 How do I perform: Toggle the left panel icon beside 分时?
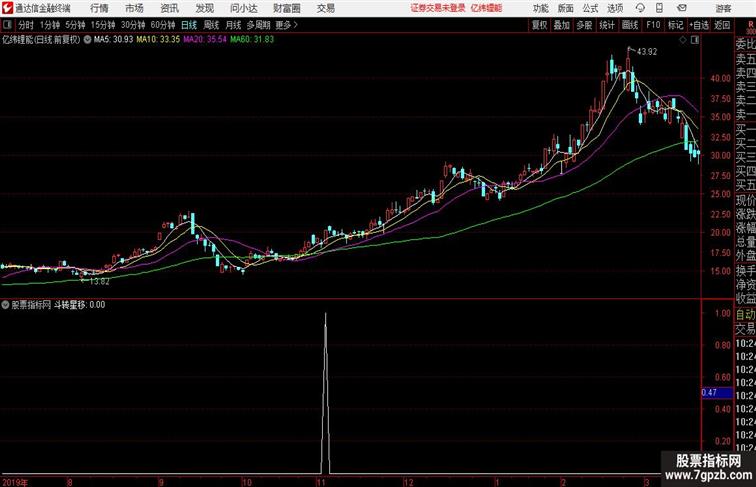coord(7,25)
